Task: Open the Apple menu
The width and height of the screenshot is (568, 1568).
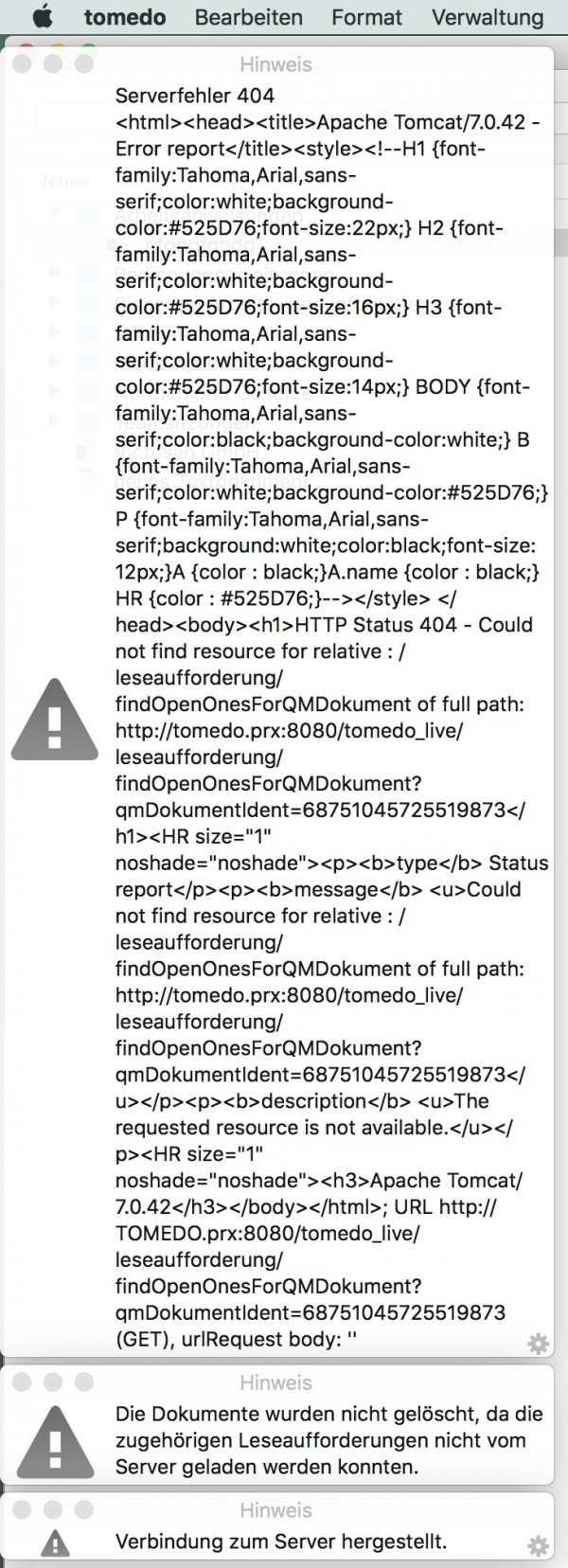Action: (43, 17)
